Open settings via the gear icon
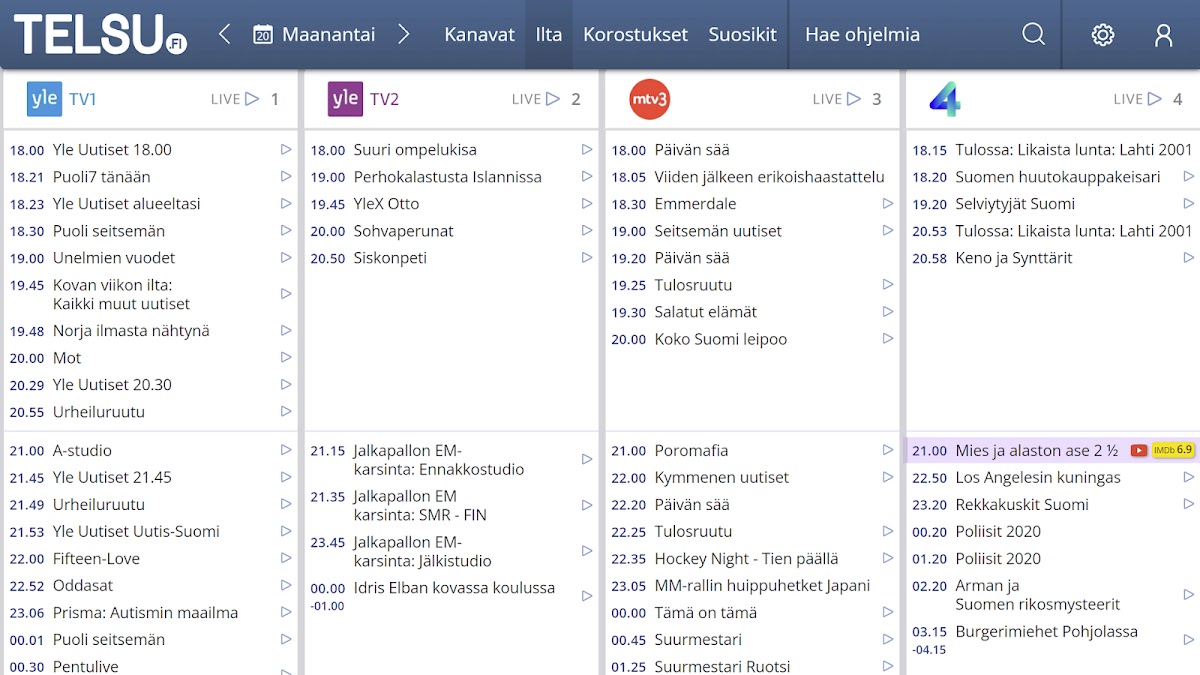Viewport: 1200px width, 675px height. tap(1102, 35)
